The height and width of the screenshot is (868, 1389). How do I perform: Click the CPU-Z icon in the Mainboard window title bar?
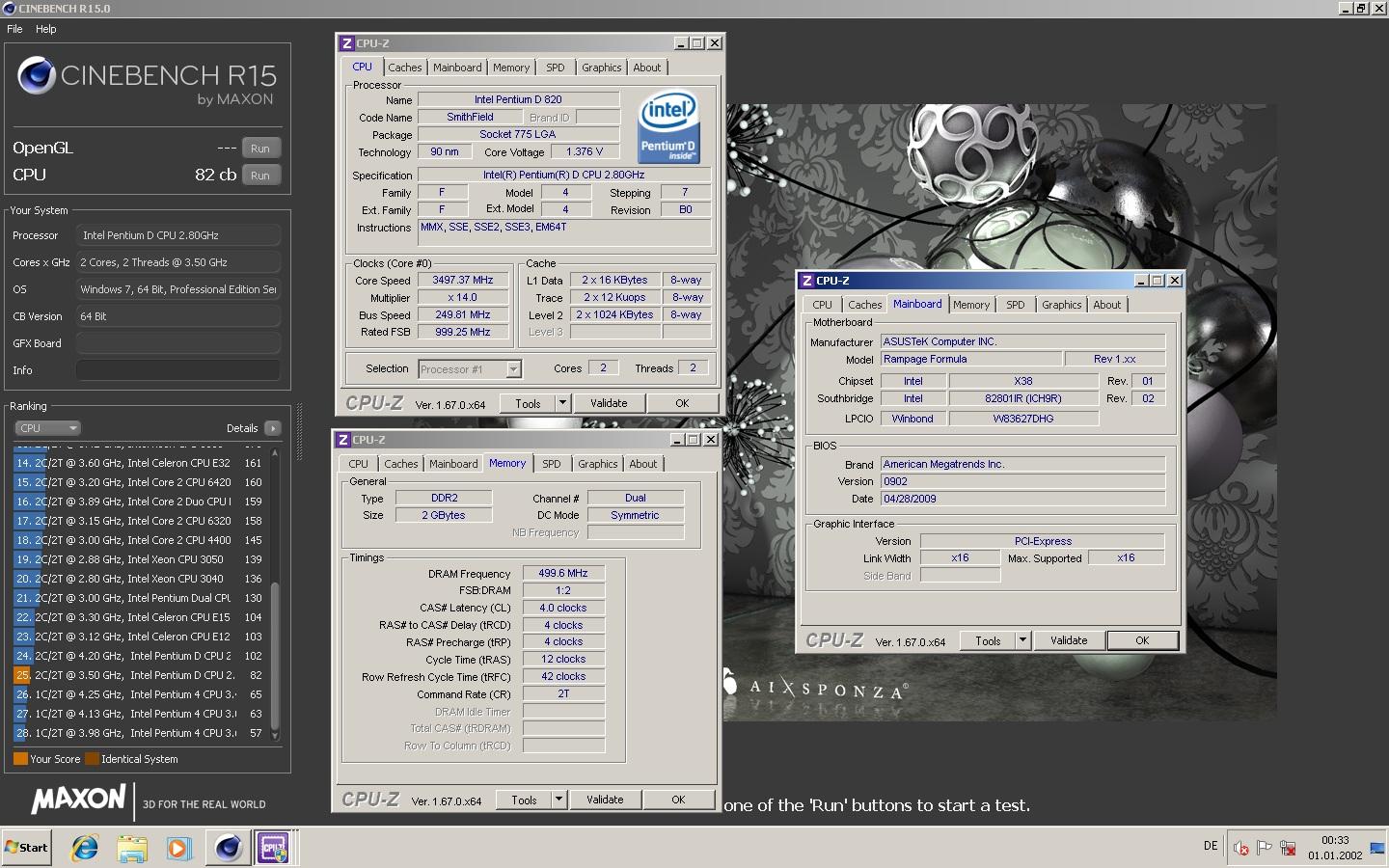[x=806, y=281]
